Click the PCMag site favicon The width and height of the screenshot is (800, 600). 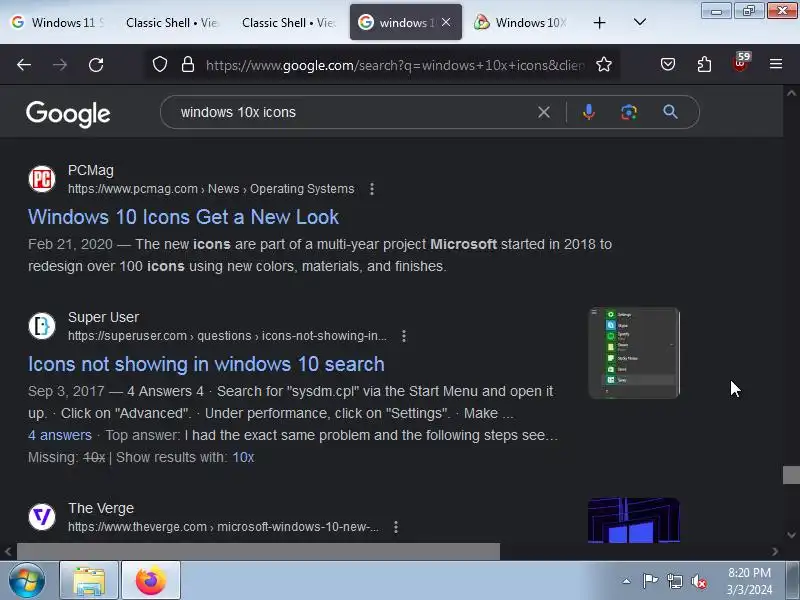tap(41, 179)
